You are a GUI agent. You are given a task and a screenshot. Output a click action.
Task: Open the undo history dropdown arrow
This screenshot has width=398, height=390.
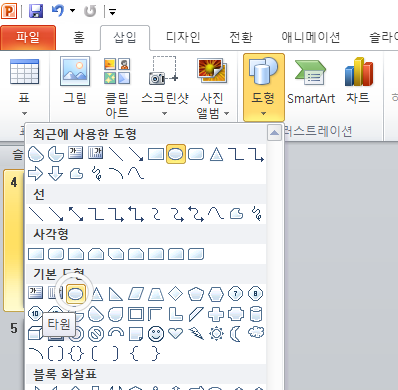72,11
